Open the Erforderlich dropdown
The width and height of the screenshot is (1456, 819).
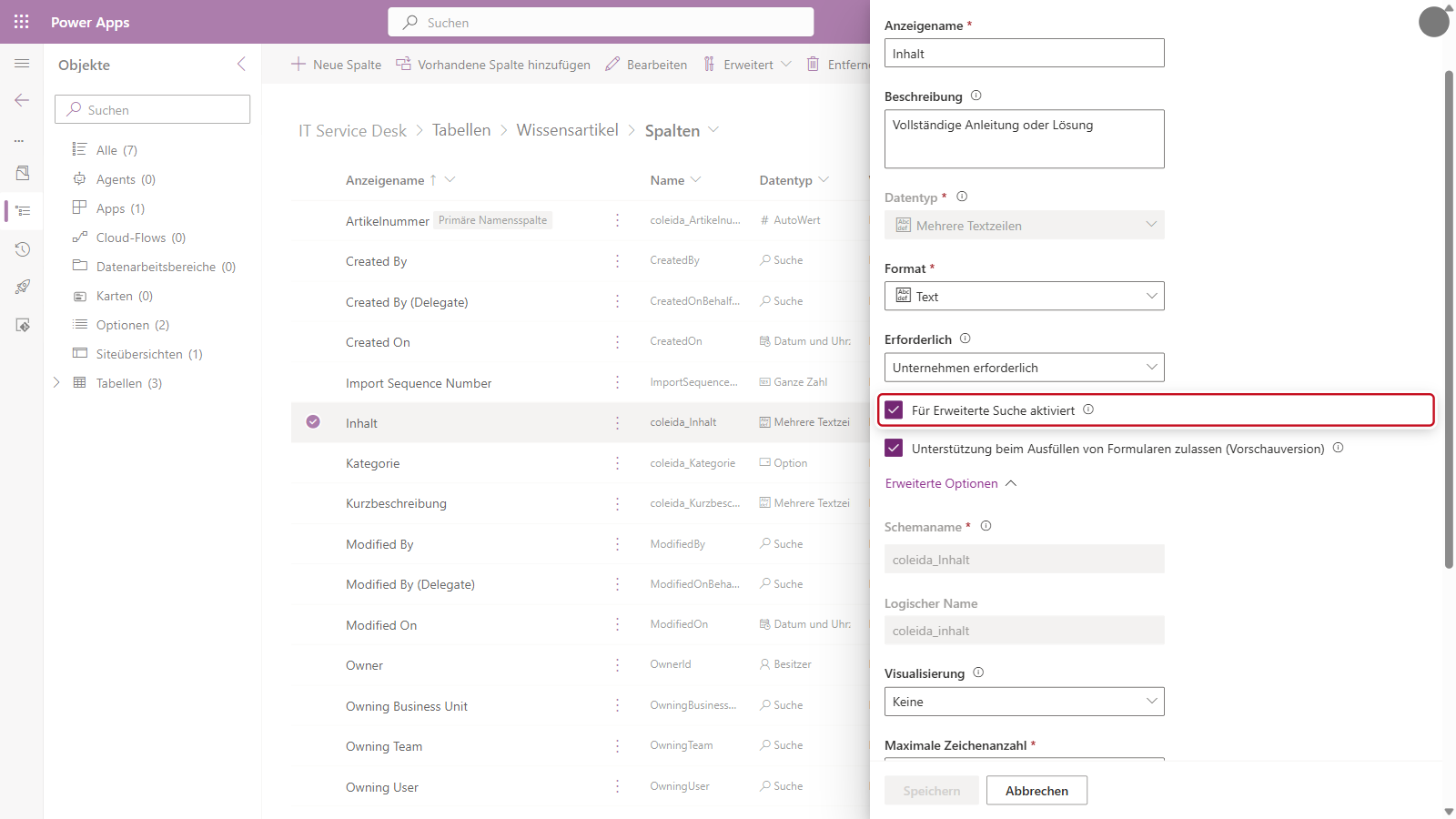[1024, 368]
